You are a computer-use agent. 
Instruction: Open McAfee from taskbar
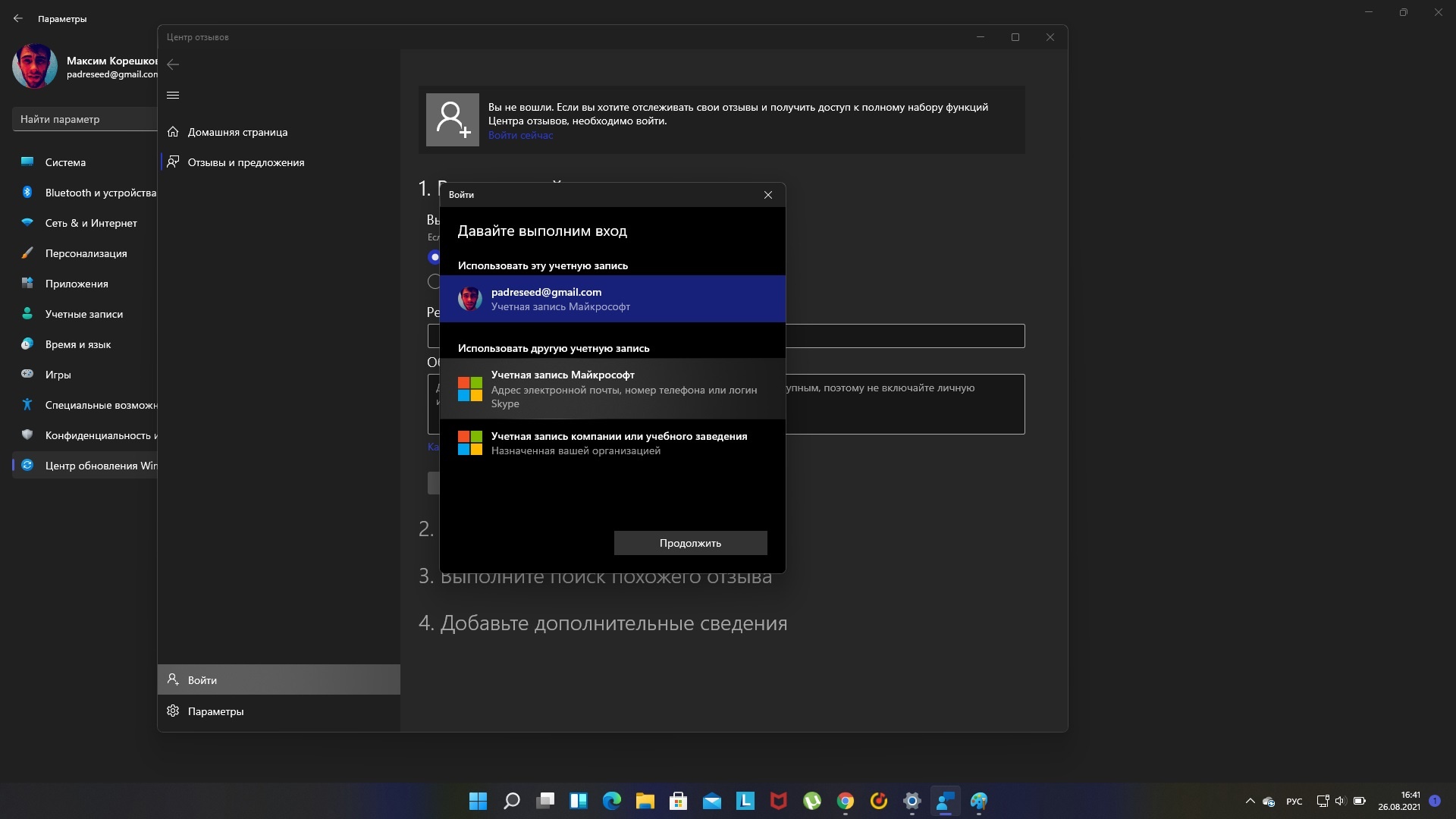click(779, 801)
